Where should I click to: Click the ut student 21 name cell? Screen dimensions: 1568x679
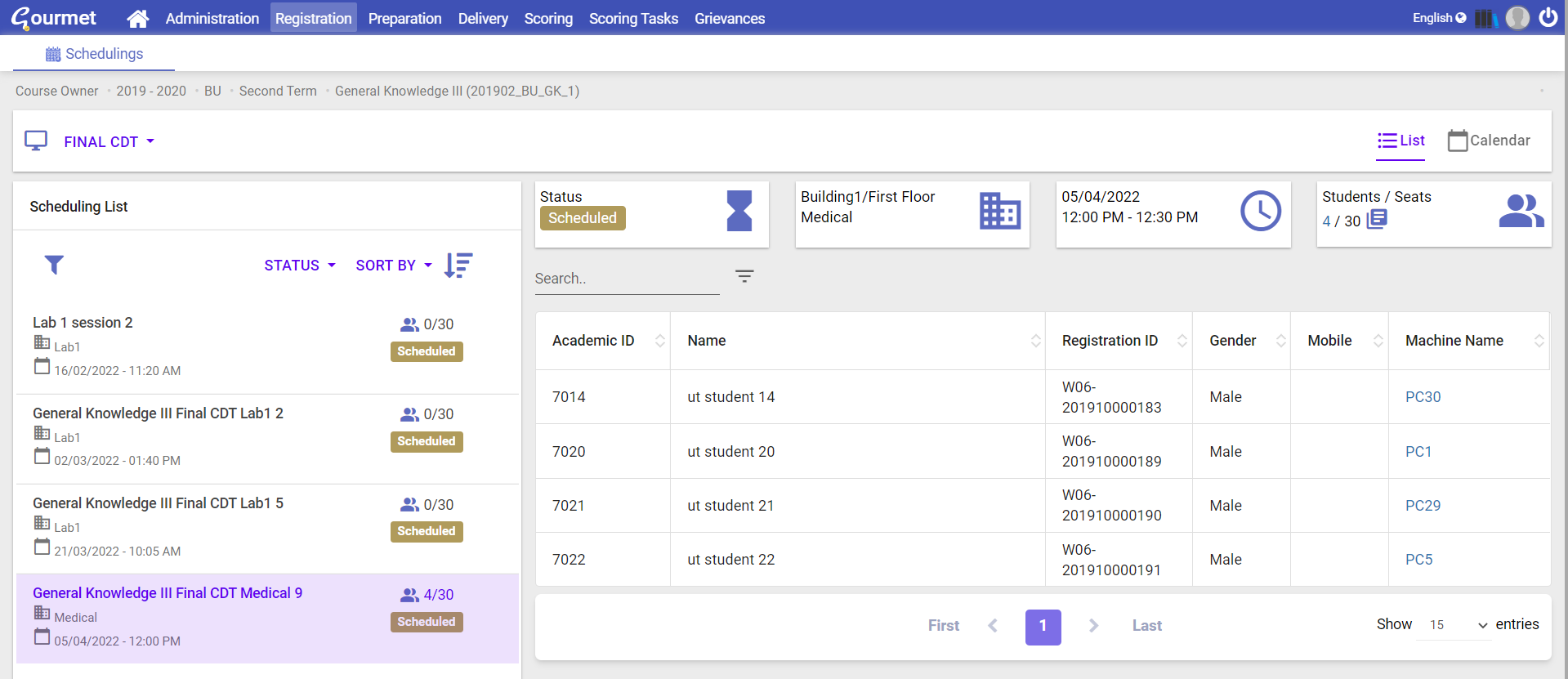click(857, 506)
